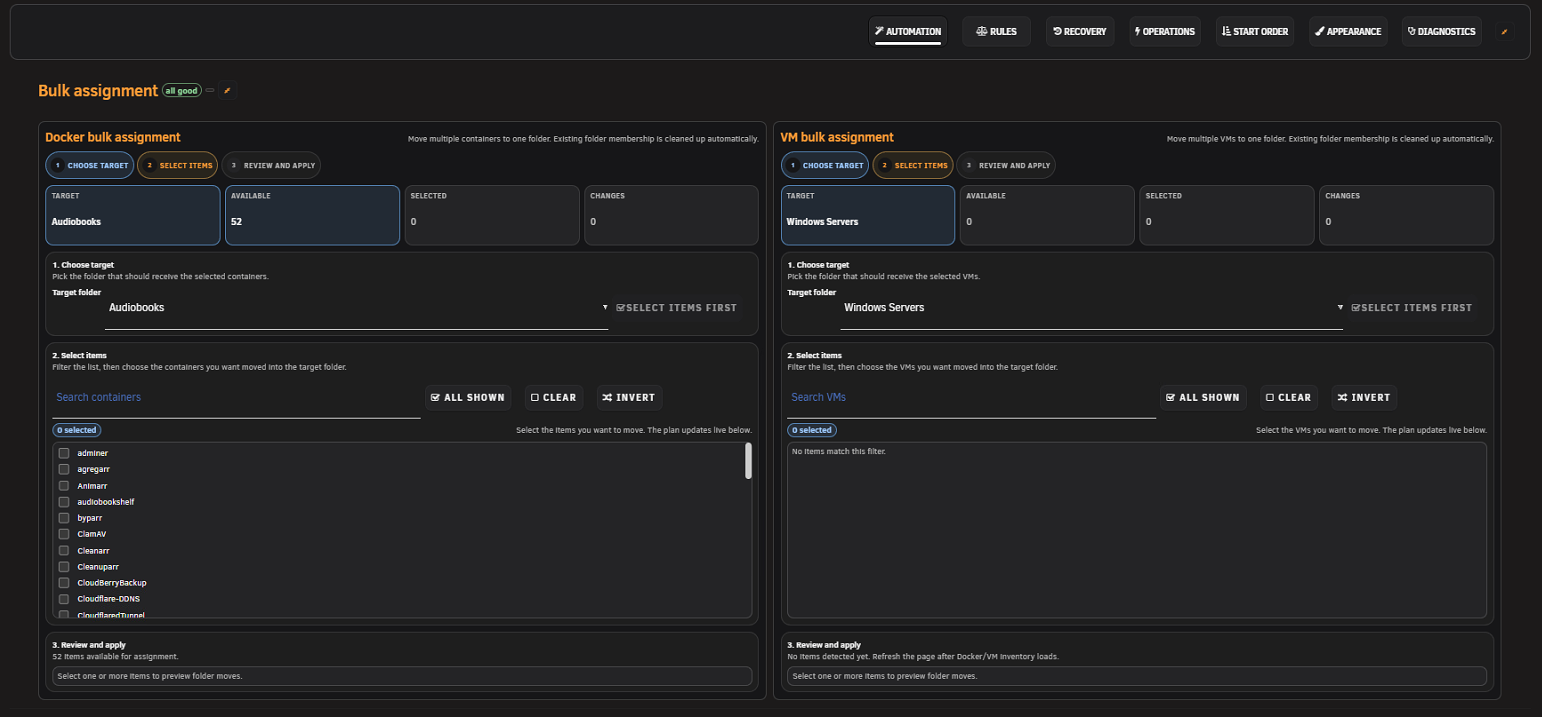Viewport: 1542px width, 717px height.
Task: Click All Shown in the Docker panel
Action: click(x=468, y=397)
